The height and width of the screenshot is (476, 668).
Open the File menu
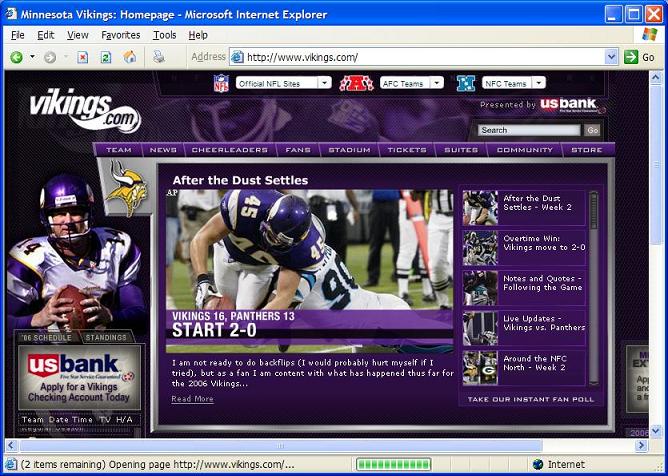(x=17, y=35)
